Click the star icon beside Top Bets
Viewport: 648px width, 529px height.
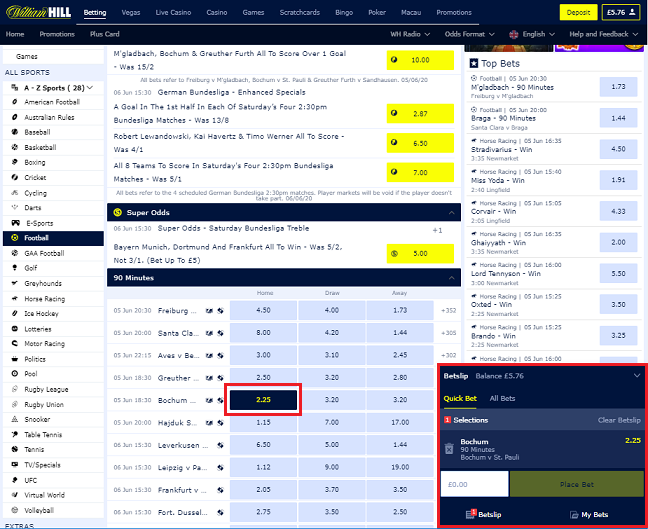point(474,64)
